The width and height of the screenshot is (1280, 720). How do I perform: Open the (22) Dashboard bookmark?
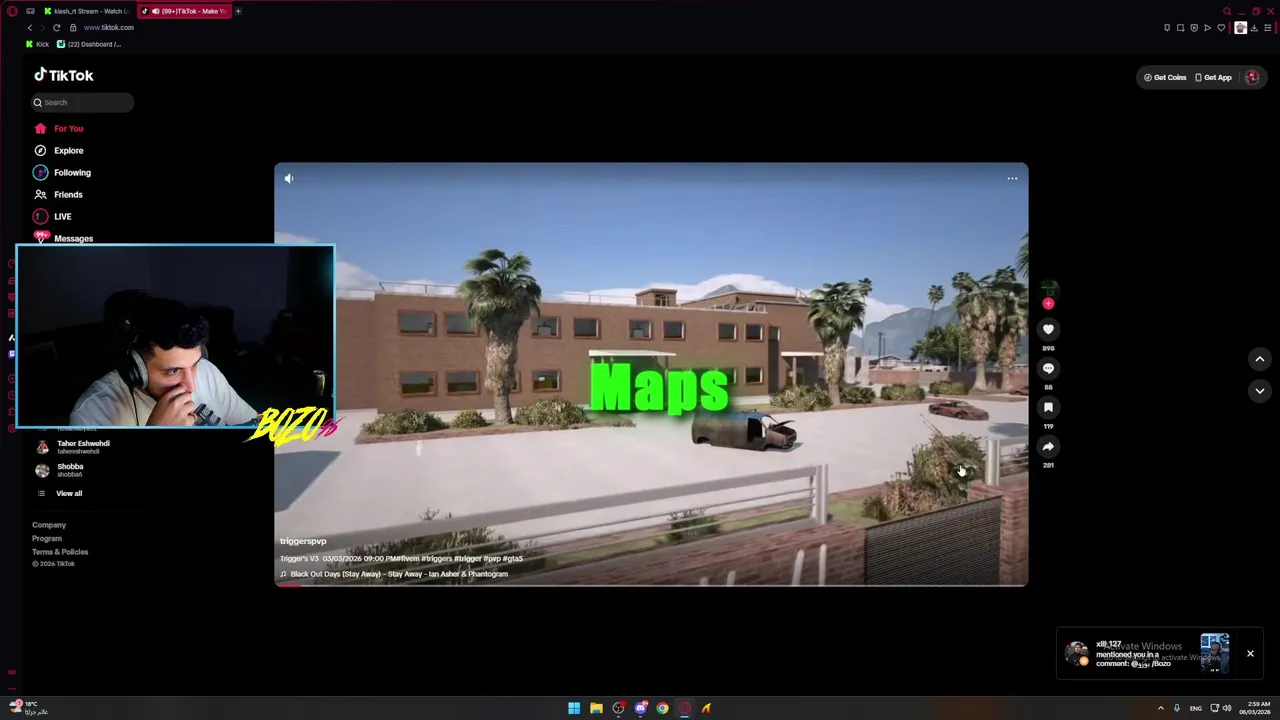[x=90, y=44]
